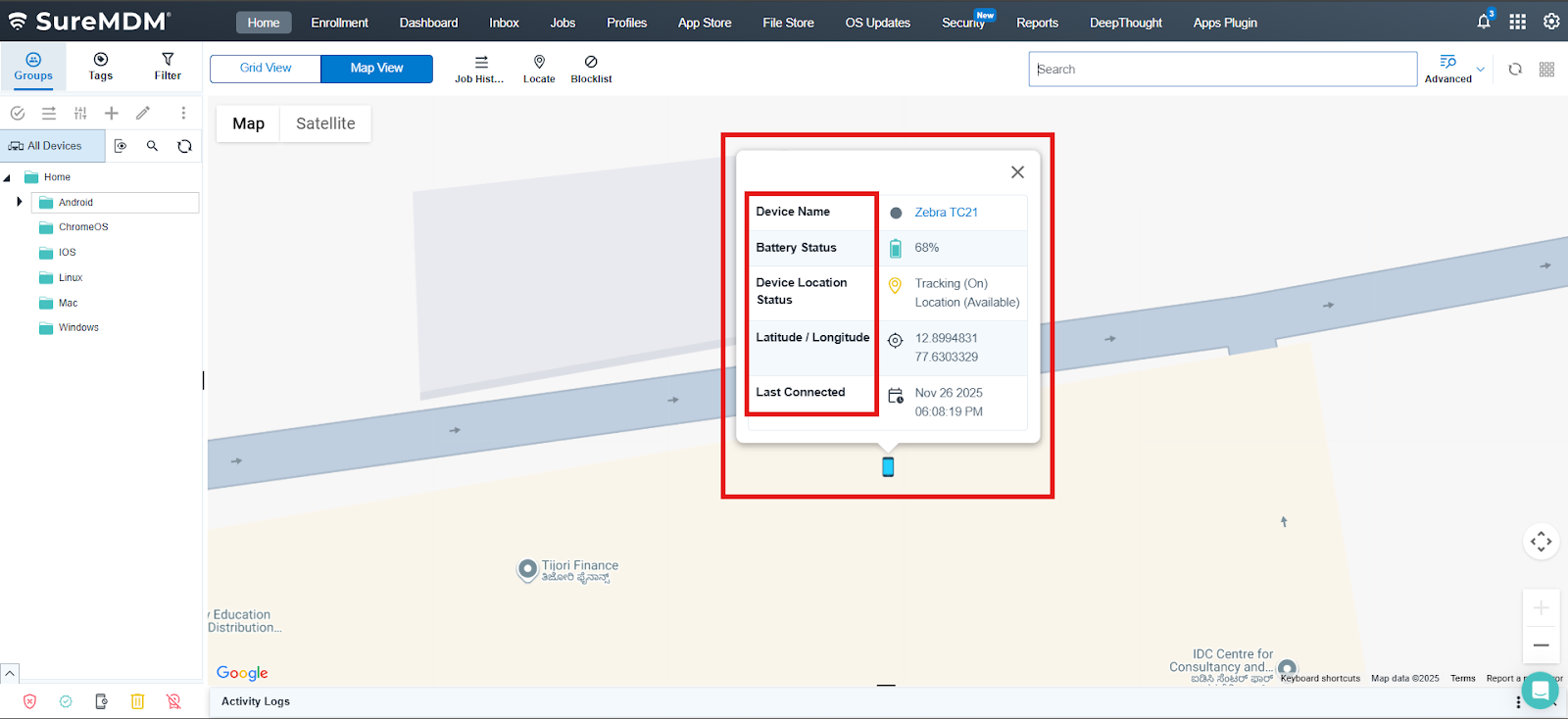Open the Enrollment menu
This screenshot has height=719, width=1568.
click(x=339, y=23)
